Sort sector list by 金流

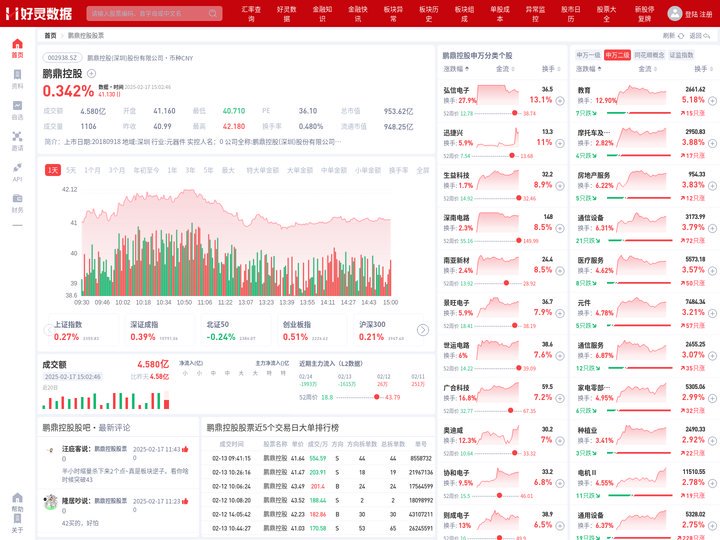tap(647, 69)
